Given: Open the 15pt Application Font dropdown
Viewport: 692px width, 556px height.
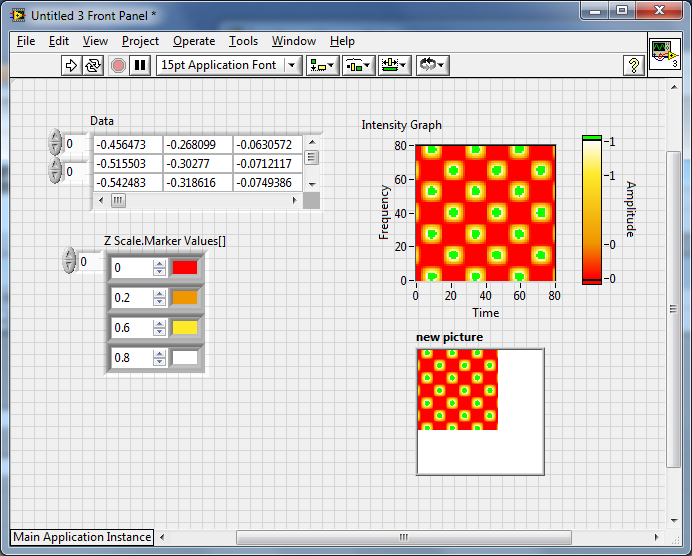Looking at the screenshot, I should coord(229,65).
